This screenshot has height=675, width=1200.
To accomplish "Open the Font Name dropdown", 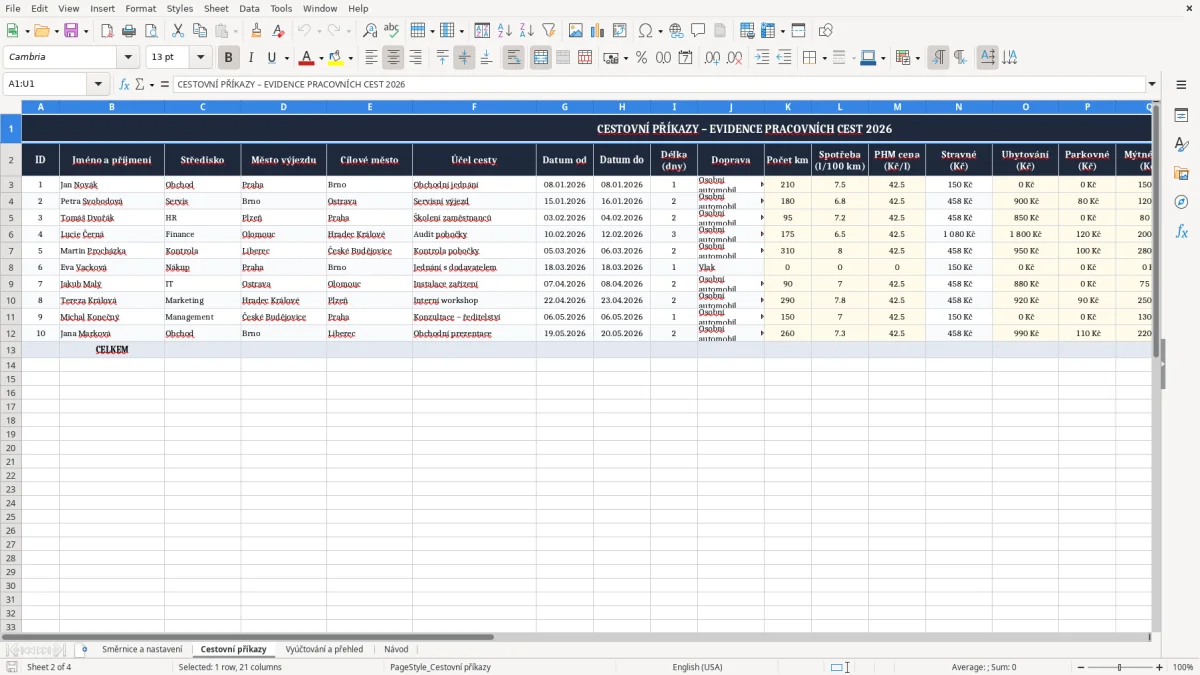I will [128, 58].
